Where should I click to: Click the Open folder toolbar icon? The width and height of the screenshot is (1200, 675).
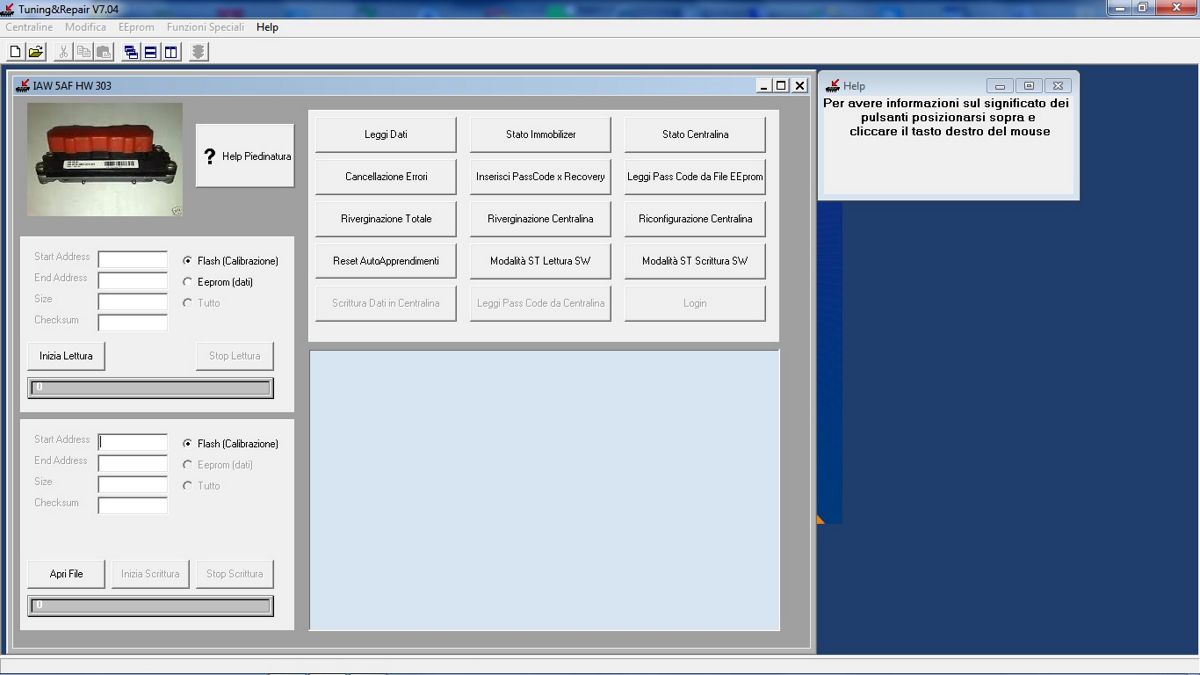coord(36,52)
